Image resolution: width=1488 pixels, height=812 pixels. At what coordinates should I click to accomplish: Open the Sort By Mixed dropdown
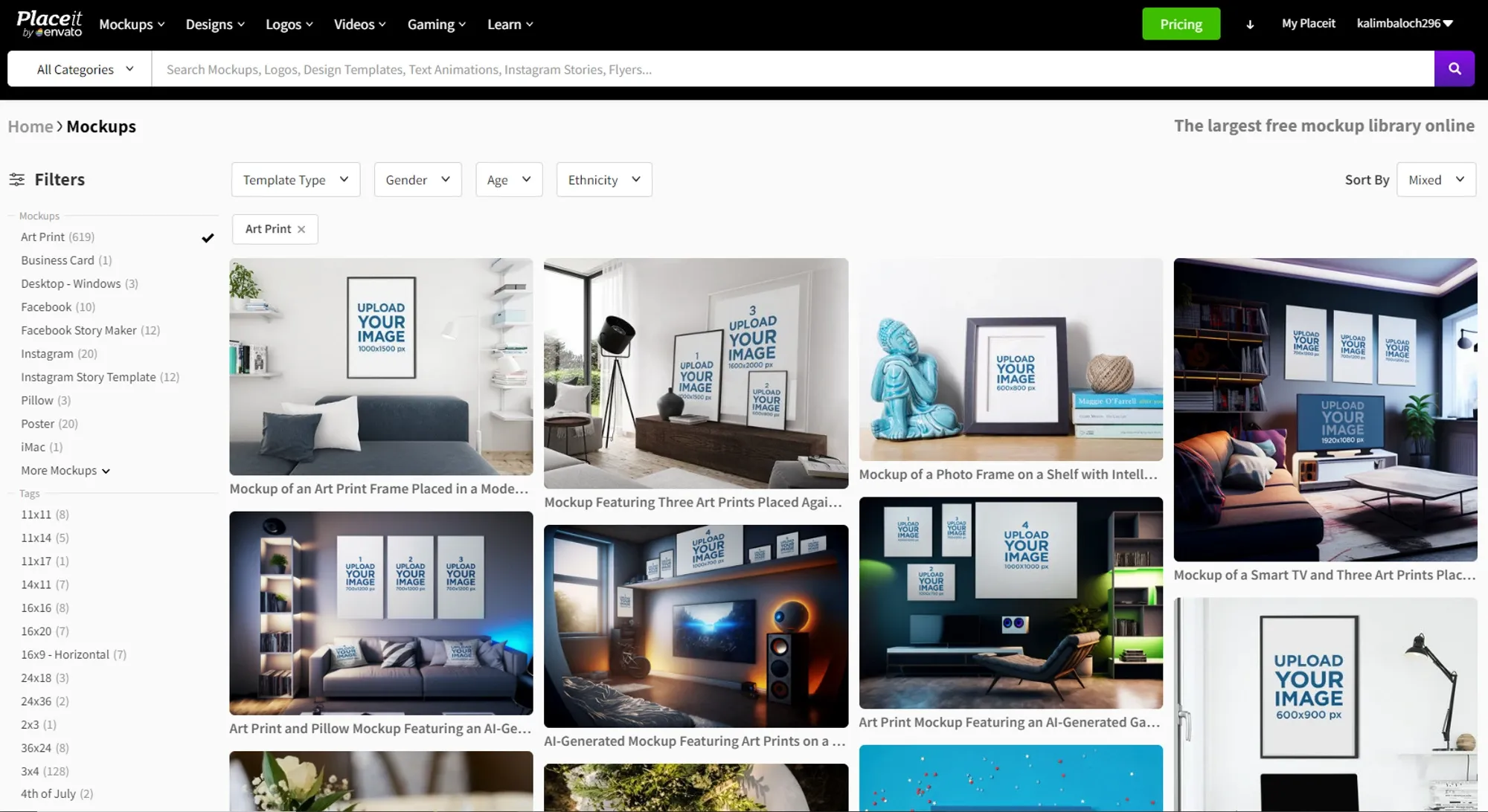tap(1436, 180)
